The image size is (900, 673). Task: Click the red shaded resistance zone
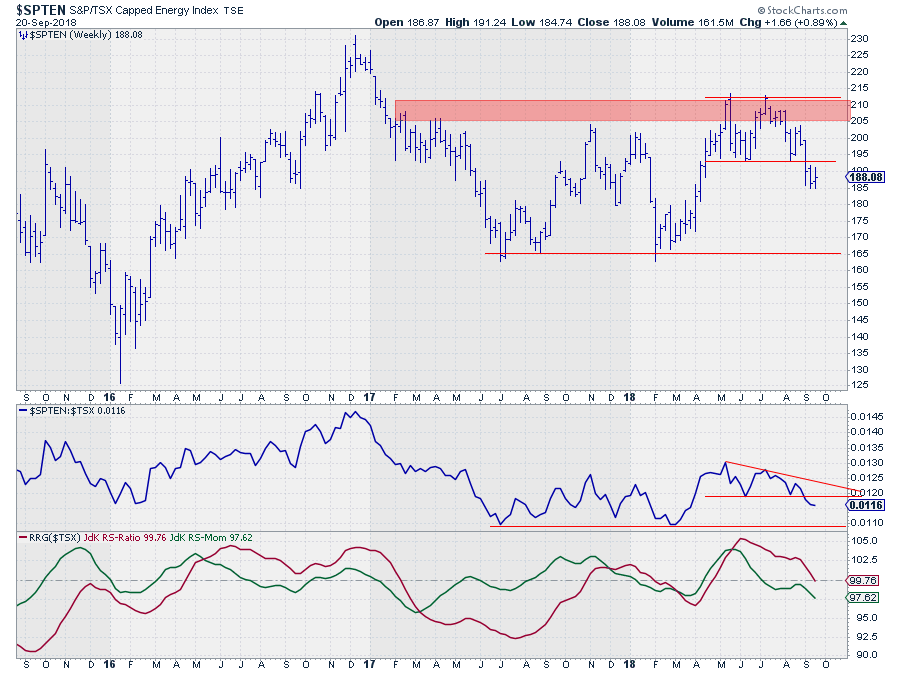(x=600, y=110)
